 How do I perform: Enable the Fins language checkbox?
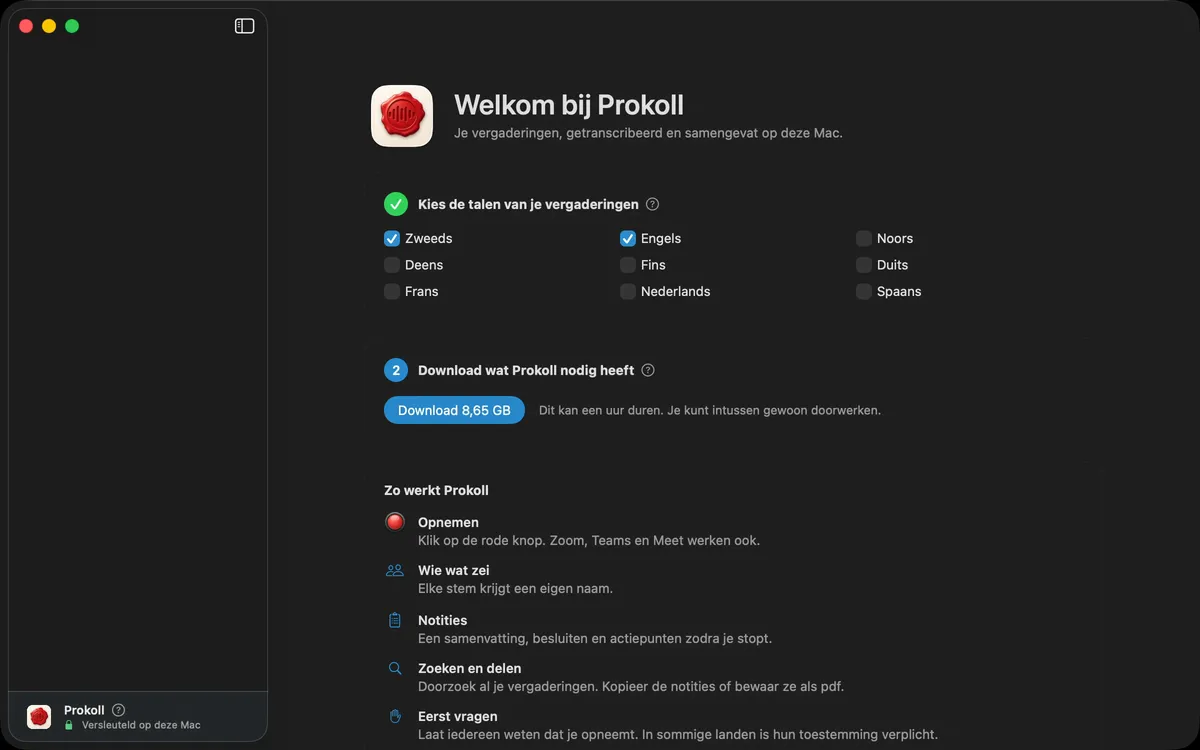[x=628, y=265]
